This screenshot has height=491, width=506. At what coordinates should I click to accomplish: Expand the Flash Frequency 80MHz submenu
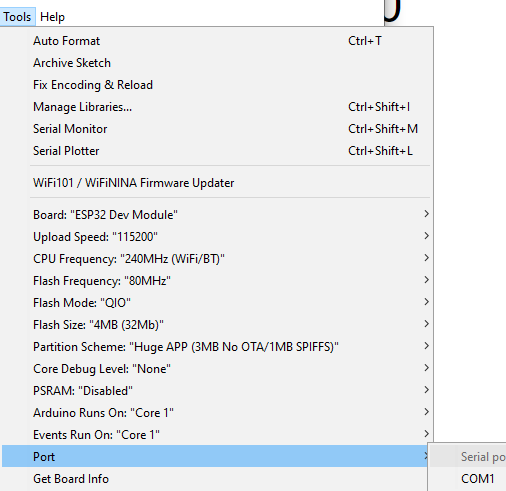tap(216, 281)
